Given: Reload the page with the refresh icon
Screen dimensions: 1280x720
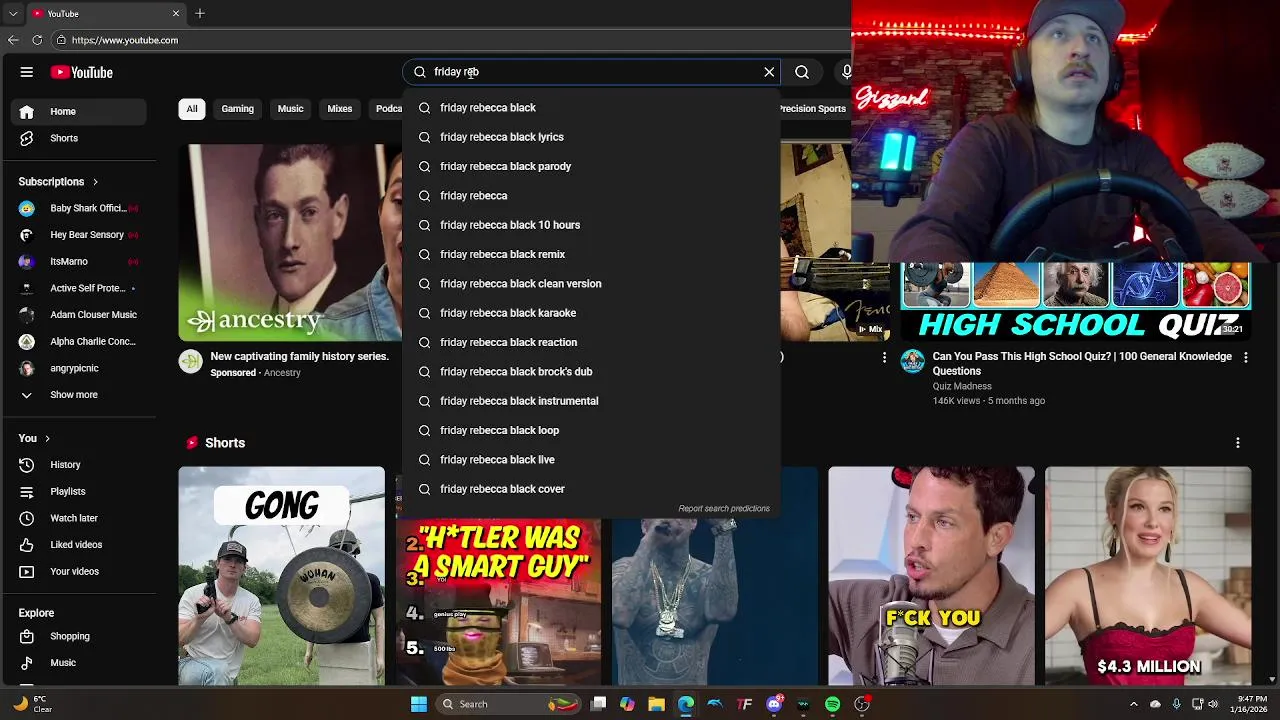Looking at the screenshot, I should 37,40.
